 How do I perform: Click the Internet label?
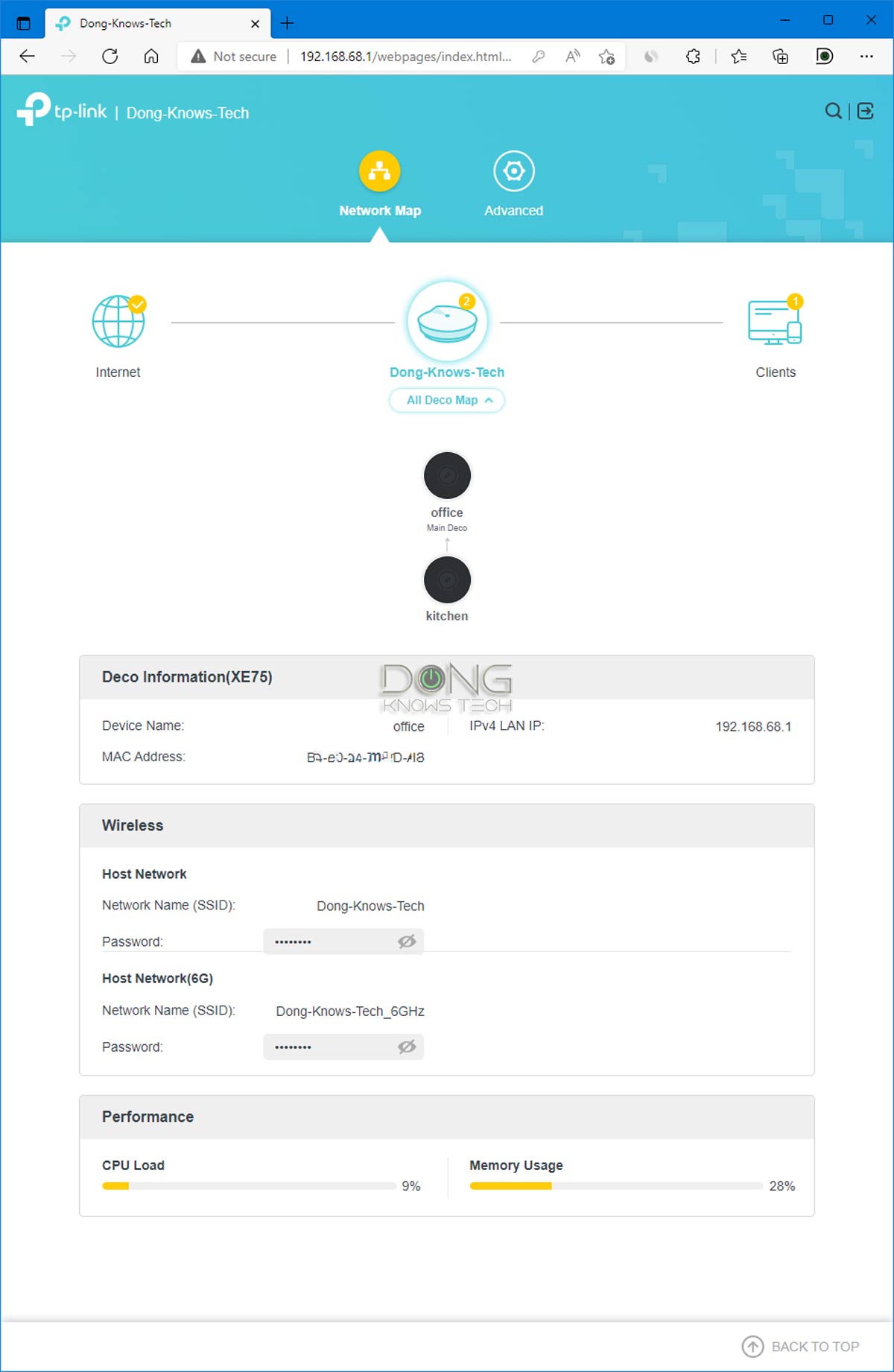tap(118, 372)
